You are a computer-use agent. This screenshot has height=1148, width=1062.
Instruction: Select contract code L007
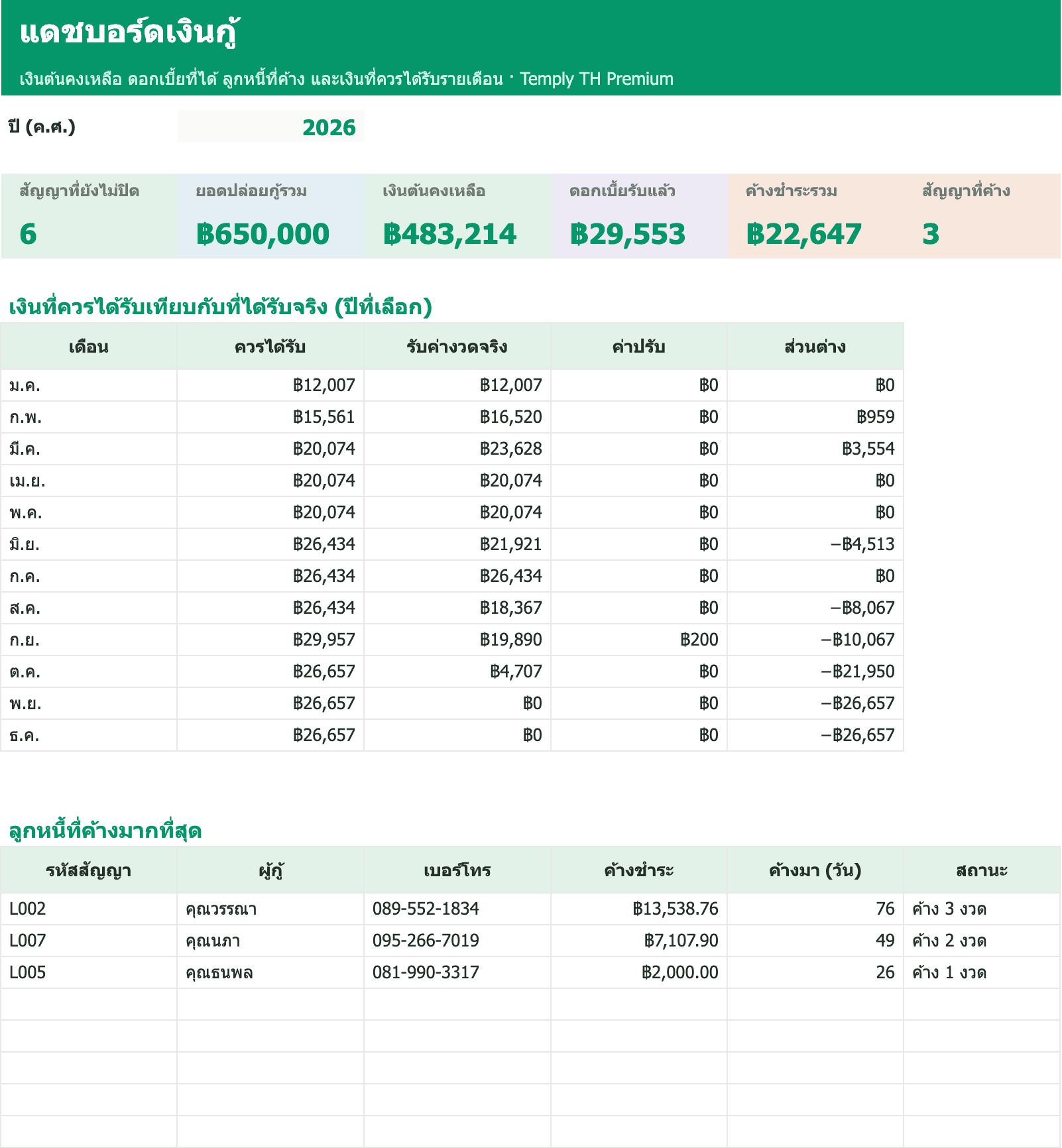(89, 941)
